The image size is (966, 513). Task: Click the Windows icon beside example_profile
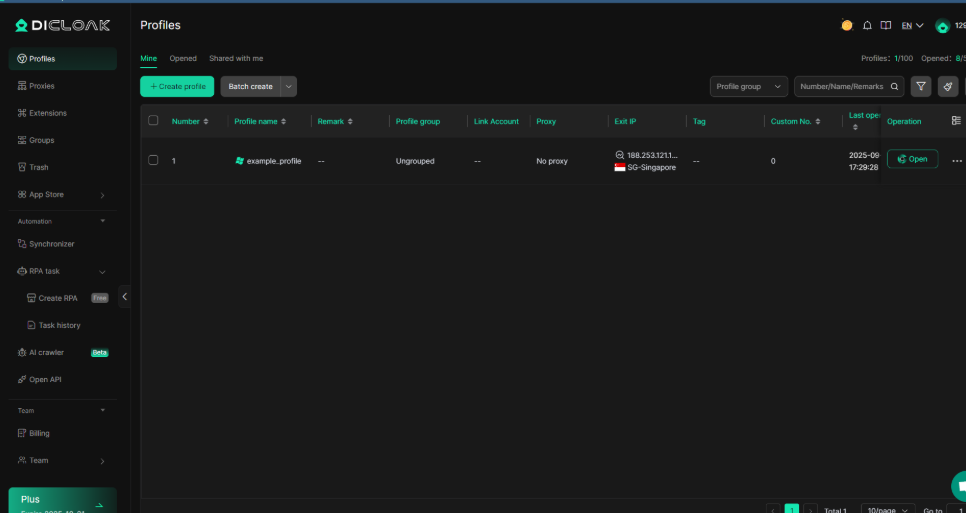[x=240, y=161]
